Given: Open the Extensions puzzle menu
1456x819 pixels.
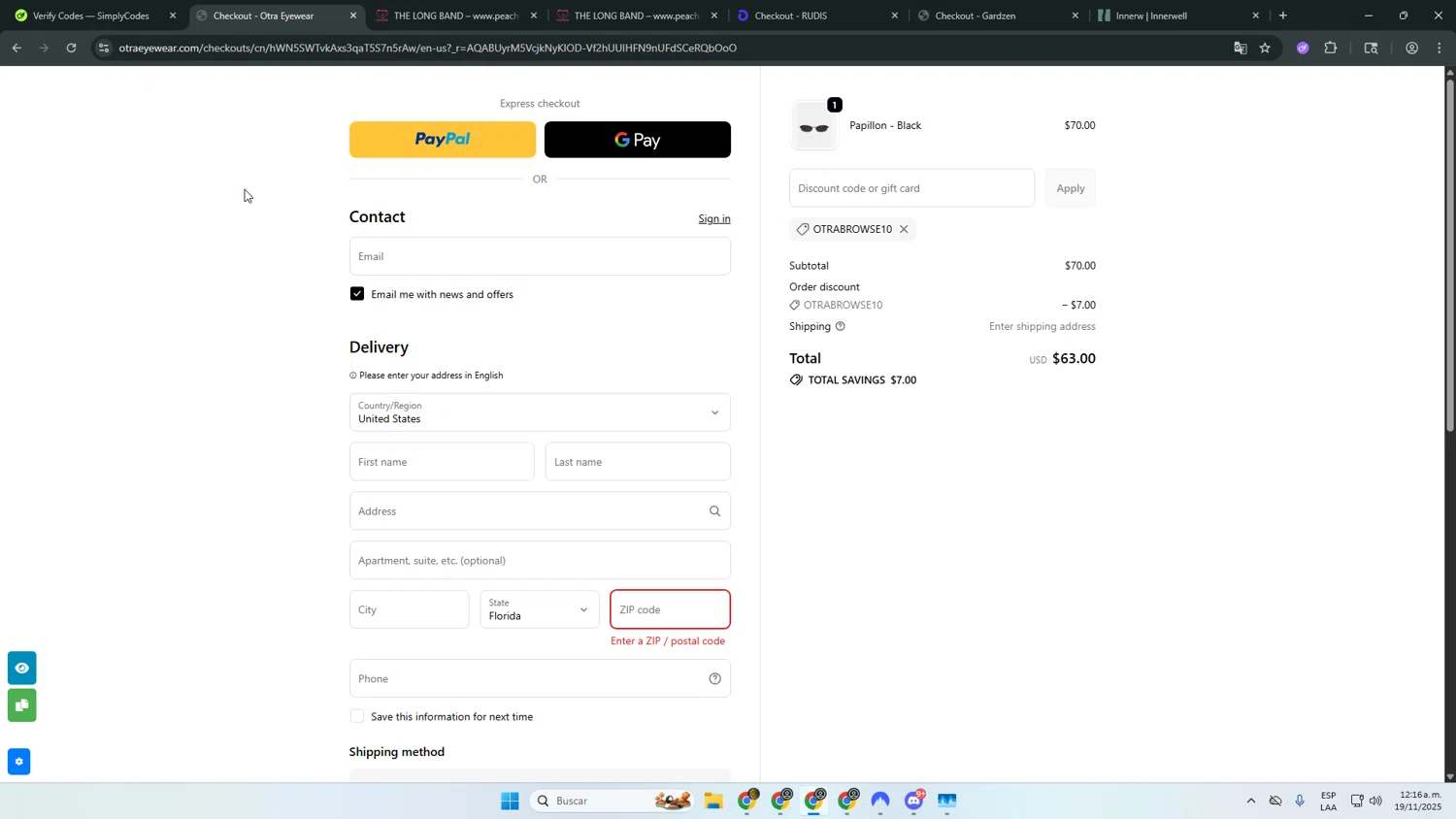Looking at the screenshot, I should coord(1331,48).
